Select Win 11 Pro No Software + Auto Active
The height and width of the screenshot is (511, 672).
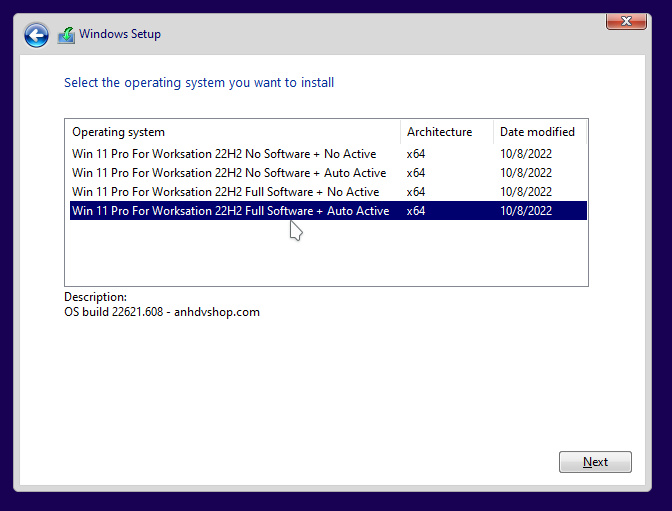point(229,173)
